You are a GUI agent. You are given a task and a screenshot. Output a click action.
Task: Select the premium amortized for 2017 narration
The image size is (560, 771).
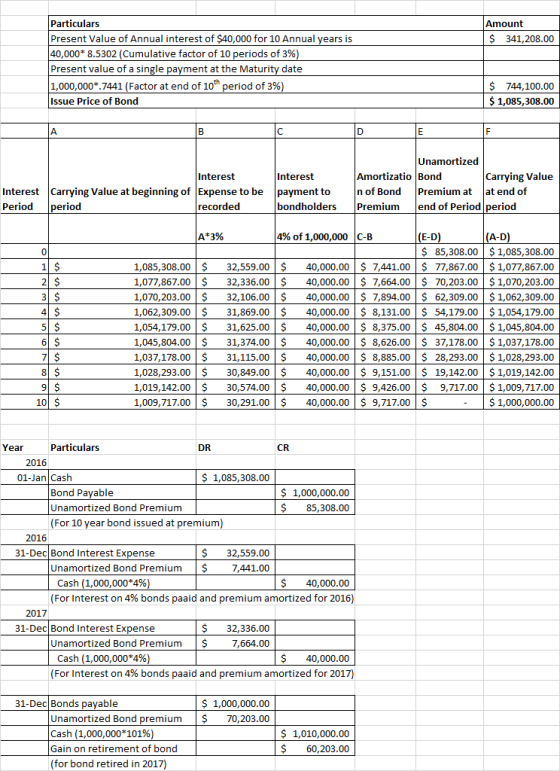click(x=202, y=673)
